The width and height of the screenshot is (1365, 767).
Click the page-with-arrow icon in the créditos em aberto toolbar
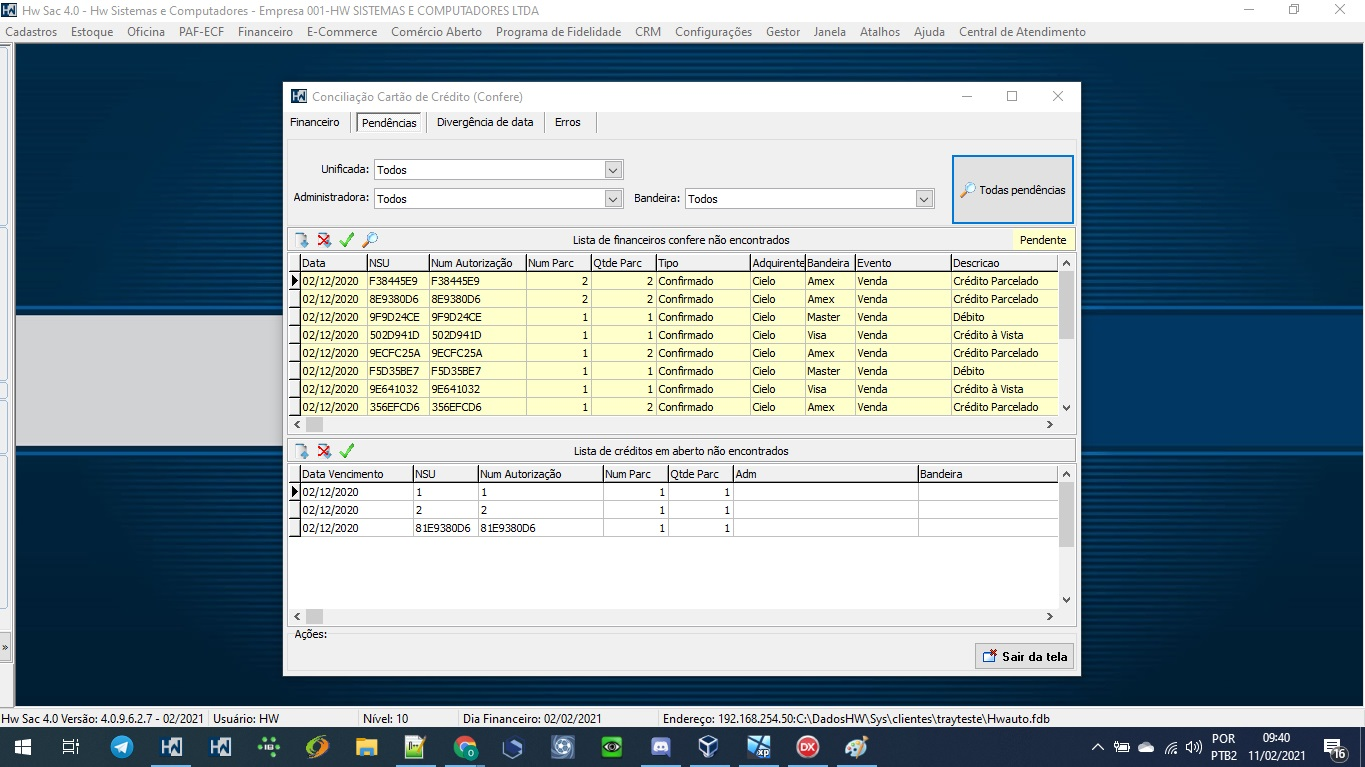pos(301,451)
